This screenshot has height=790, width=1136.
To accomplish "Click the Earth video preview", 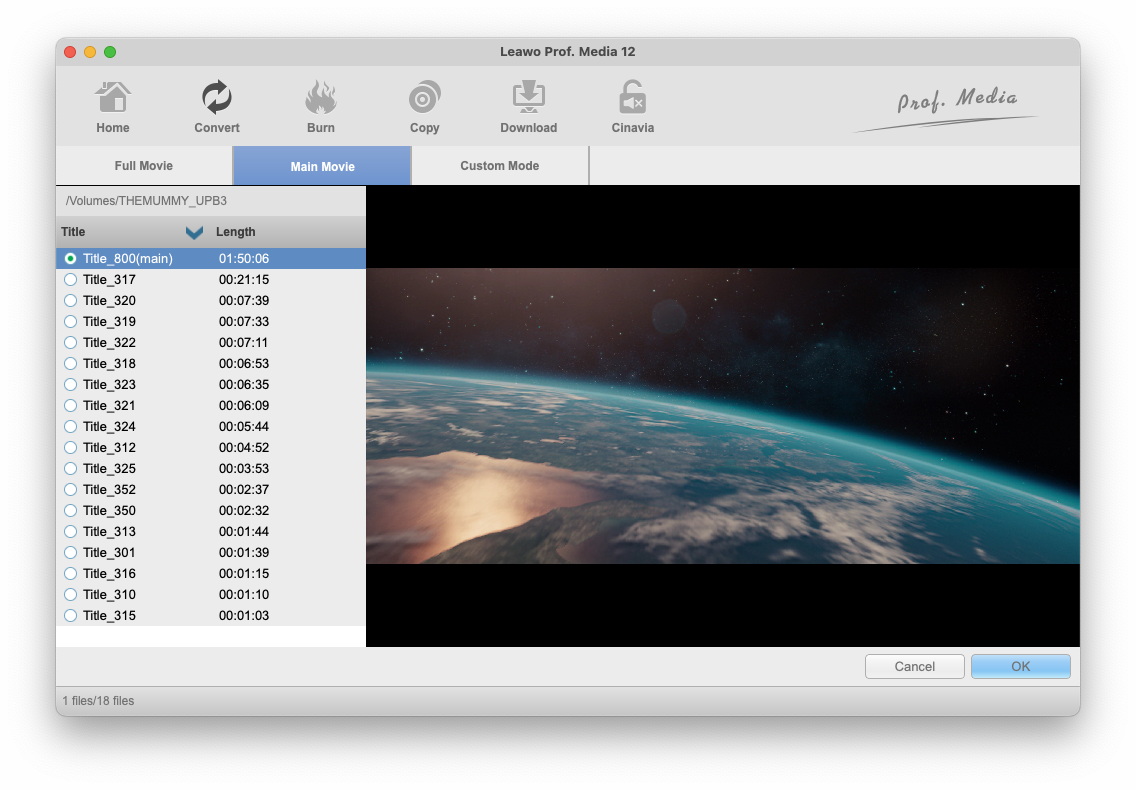I will coord(722,415).
